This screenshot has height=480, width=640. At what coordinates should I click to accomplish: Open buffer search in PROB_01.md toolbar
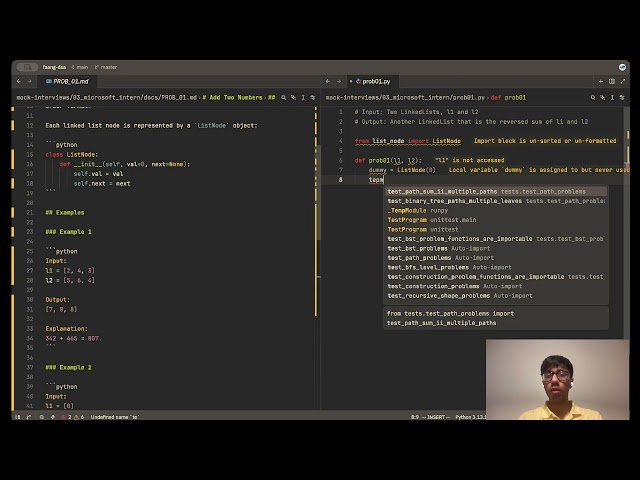[x=284, y=98]
